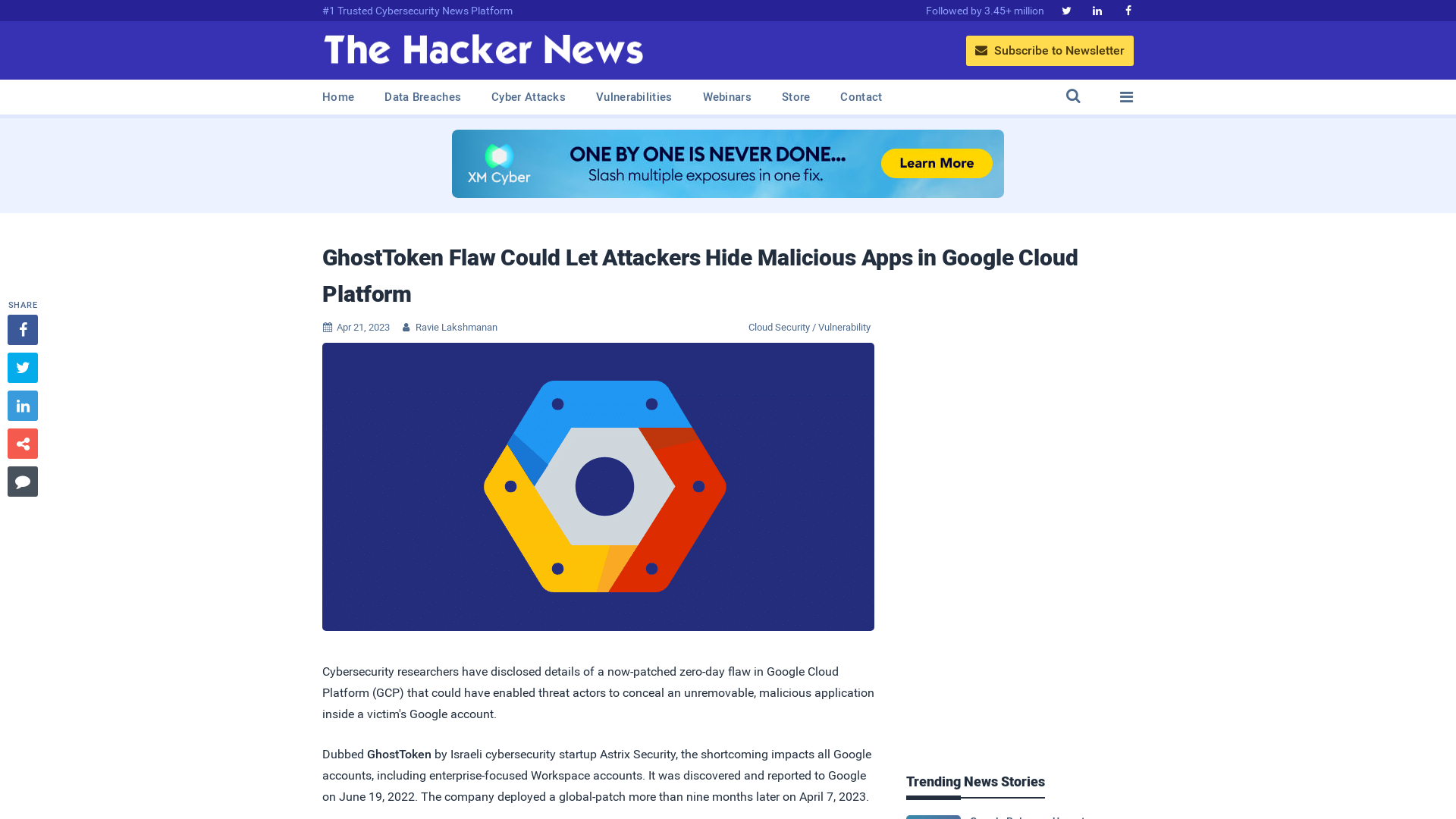
Task: Expand the Trending News Stories section
Action: point(975,781)
